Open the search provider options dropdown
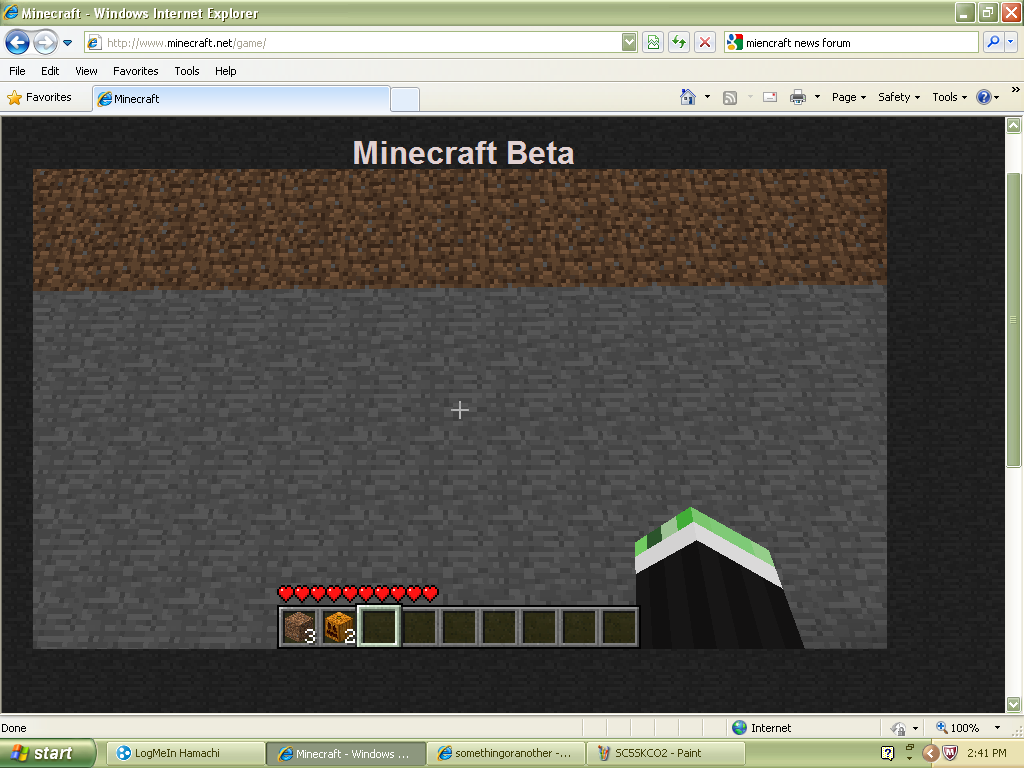 point(1011,43)
